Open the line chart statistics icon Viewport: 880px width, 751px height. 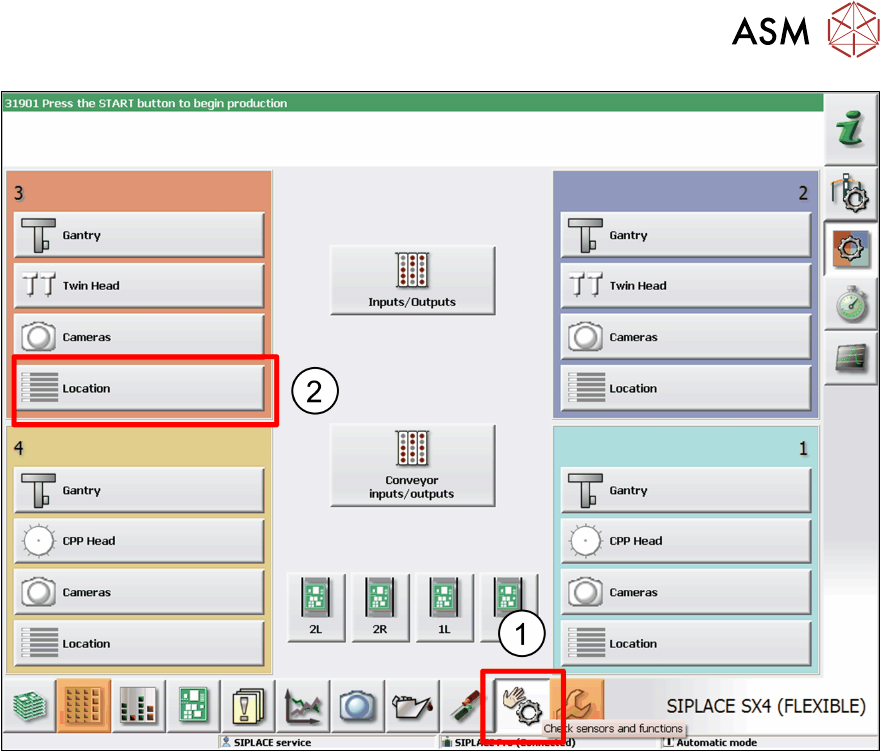coord(303,704)
